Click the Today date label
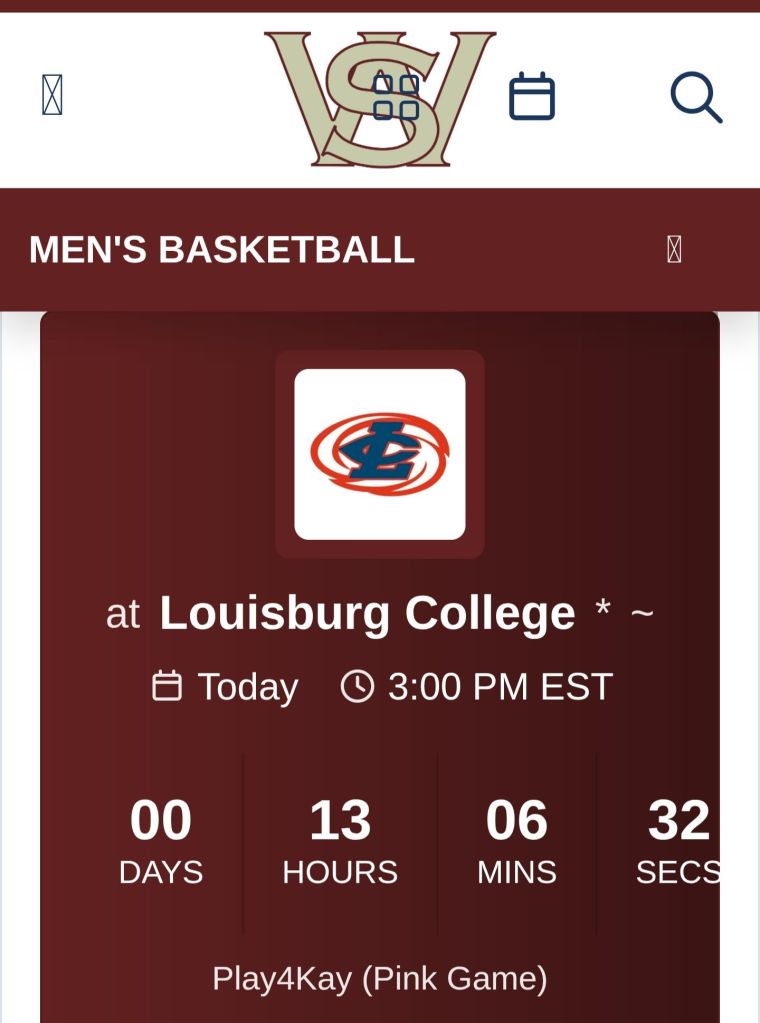 pyautogui.click(x=247, y=687)
